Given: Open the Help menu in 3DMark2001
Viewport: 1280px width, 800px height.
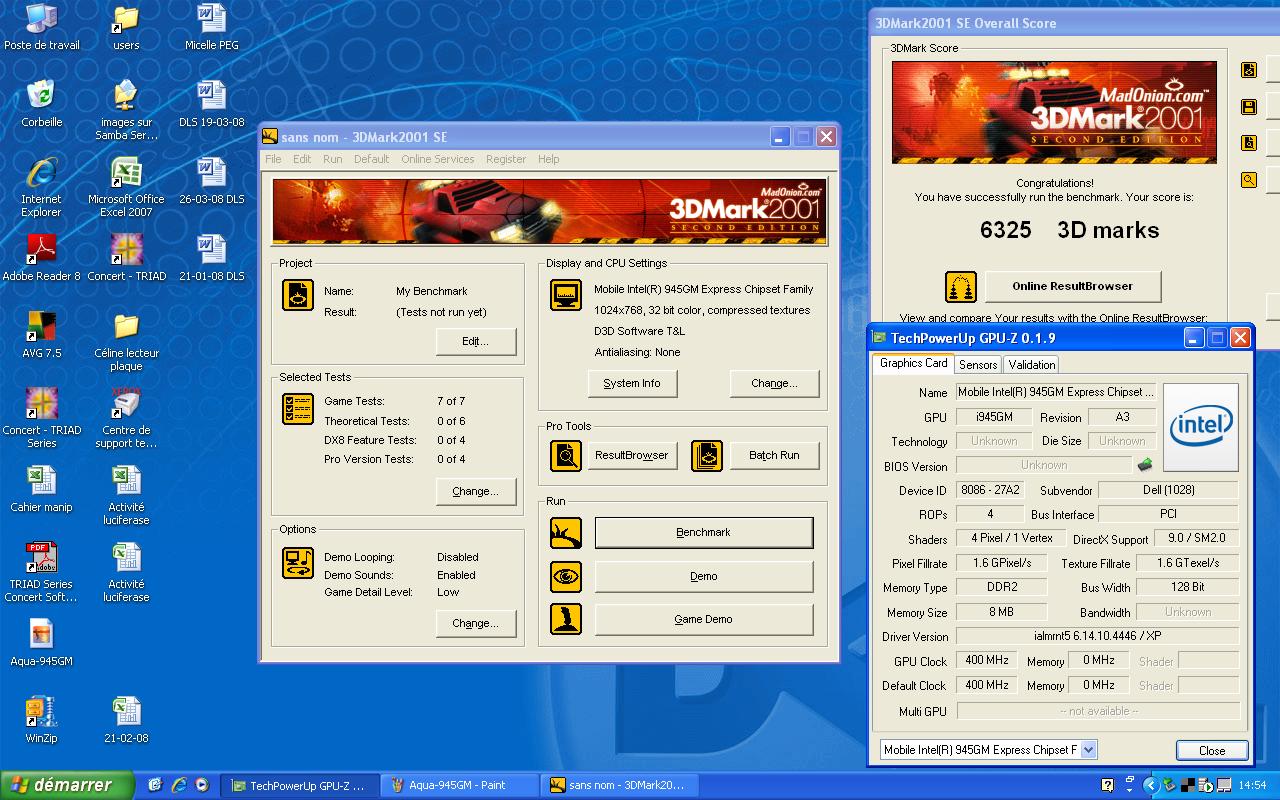Looking at the screenshot, I should click(x=549, y=159).
